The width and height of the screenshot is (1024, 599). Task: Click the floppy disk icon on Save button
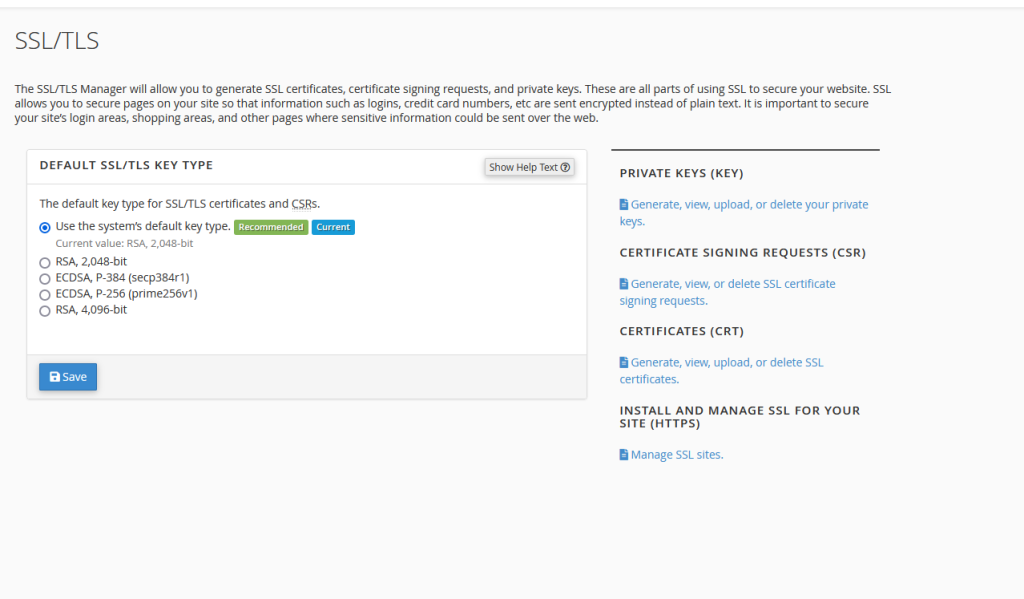(55, 377)
